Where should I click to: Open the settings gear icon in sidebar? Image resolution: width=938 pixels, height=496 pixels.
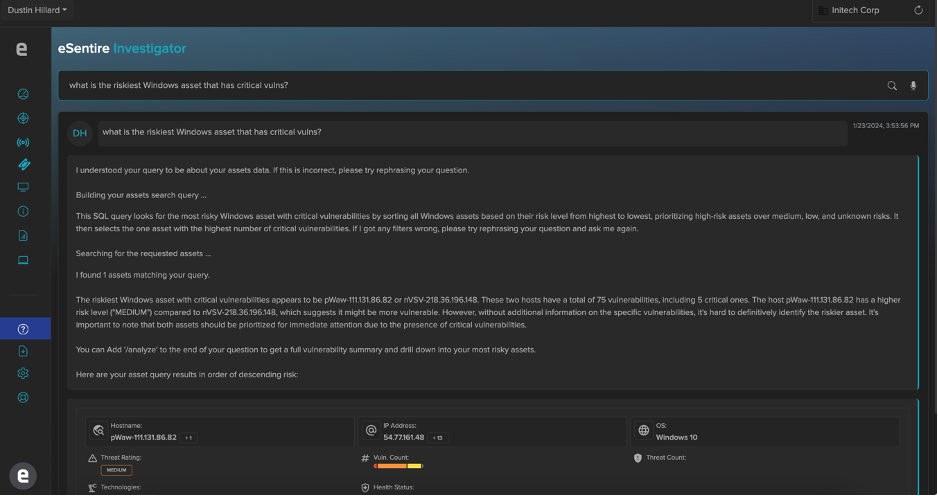point(23,373)
